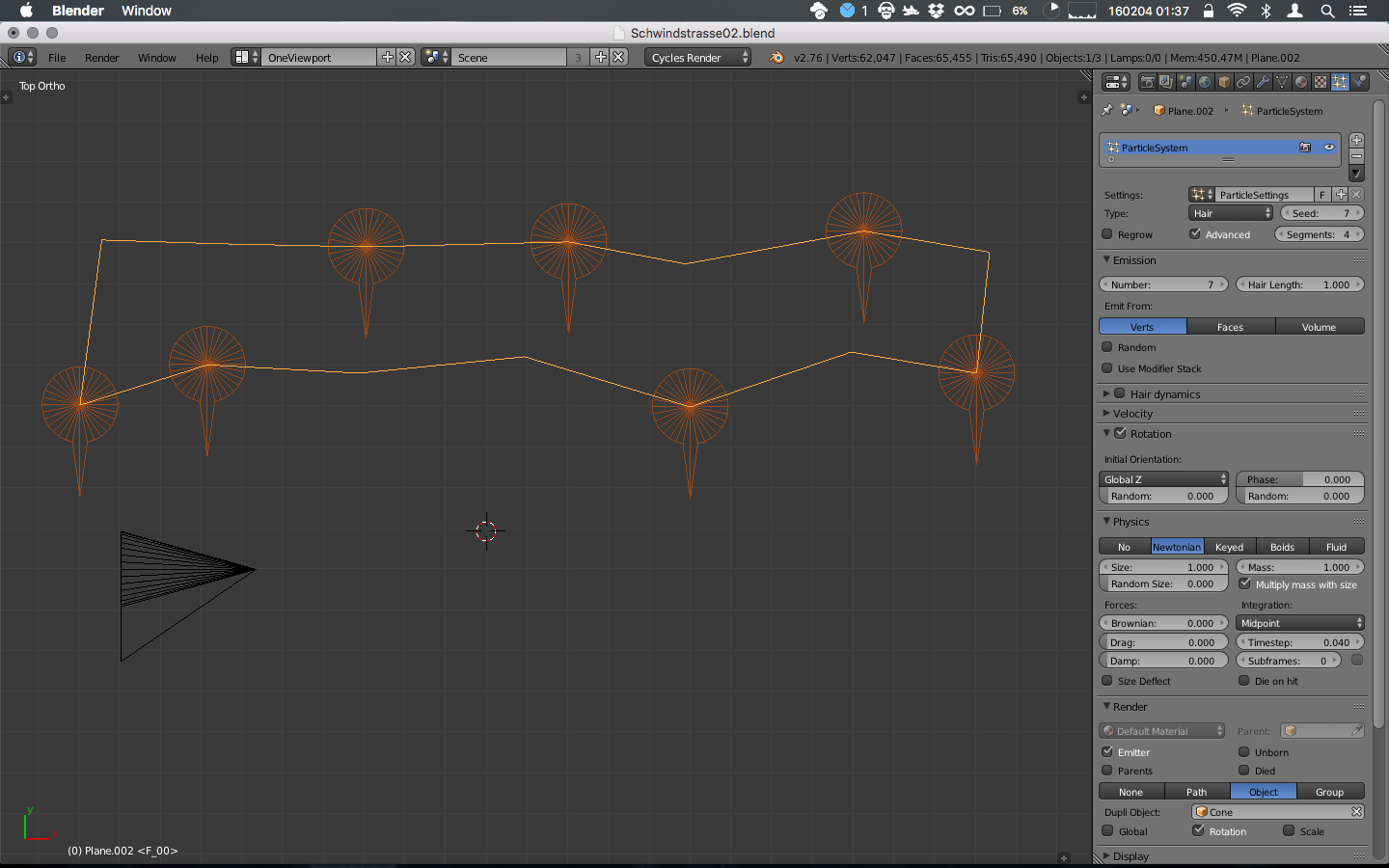Screen dimensions: 1389x868
Task: Add new scene with plus button
Action: tap(601, 58)
